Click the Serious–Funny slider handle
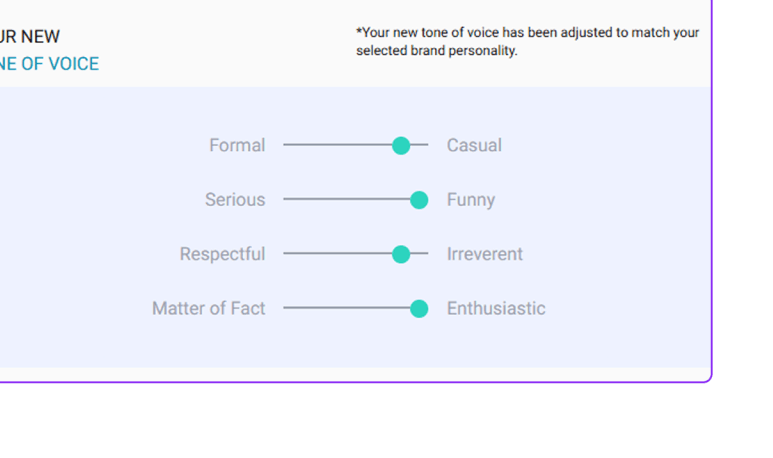The width and height of the screenshot is (773, 458). (x=419, y=200)
